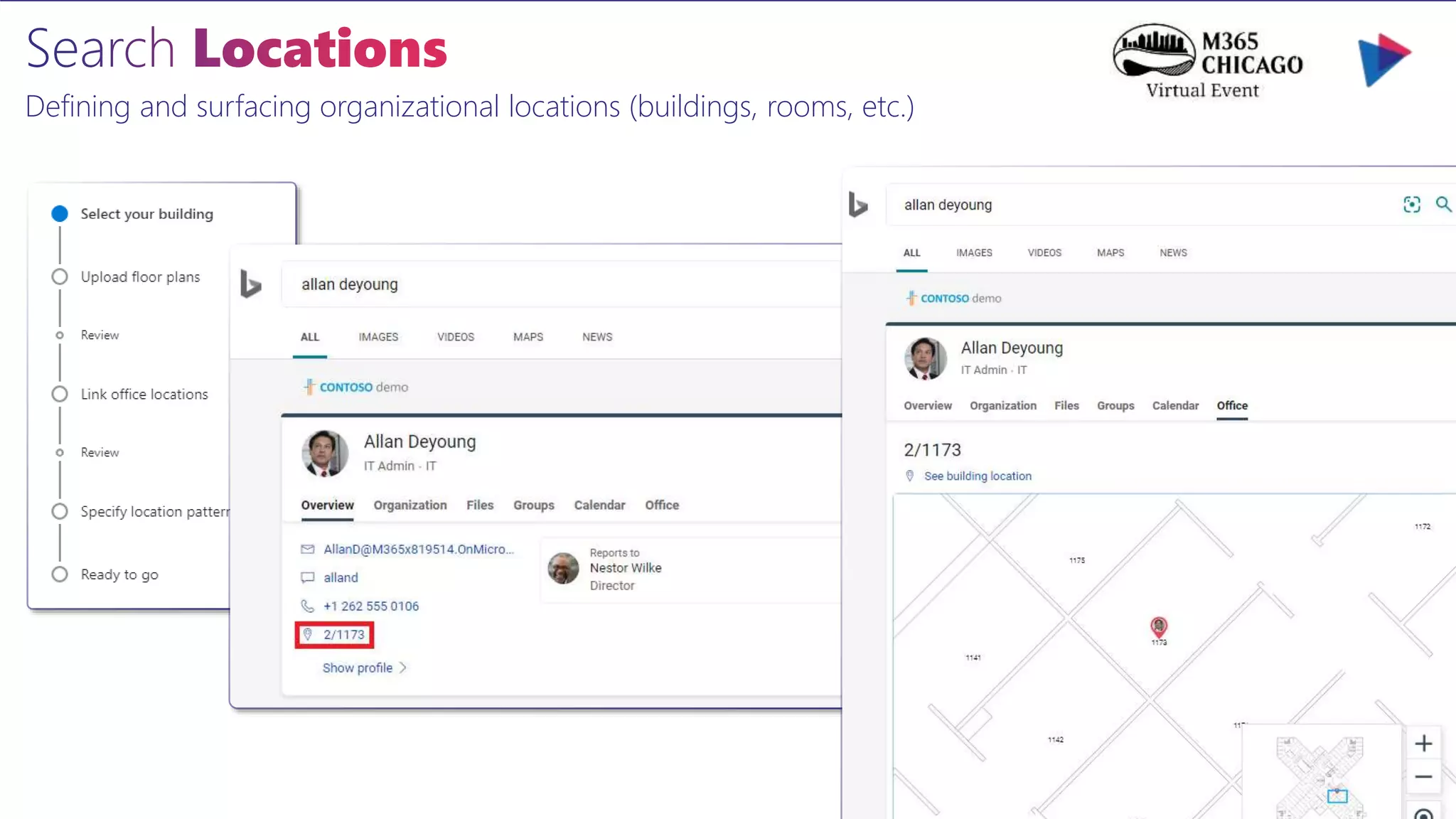
Task: Click the Contoso demo logo in middle window
Action: pos(356,387)
